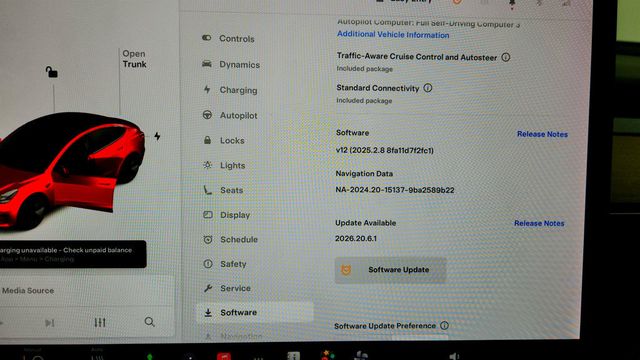This screenshot has width=640, height=360.
Task: Select update version 2026.20.6.1
Action: pos(356,238)
